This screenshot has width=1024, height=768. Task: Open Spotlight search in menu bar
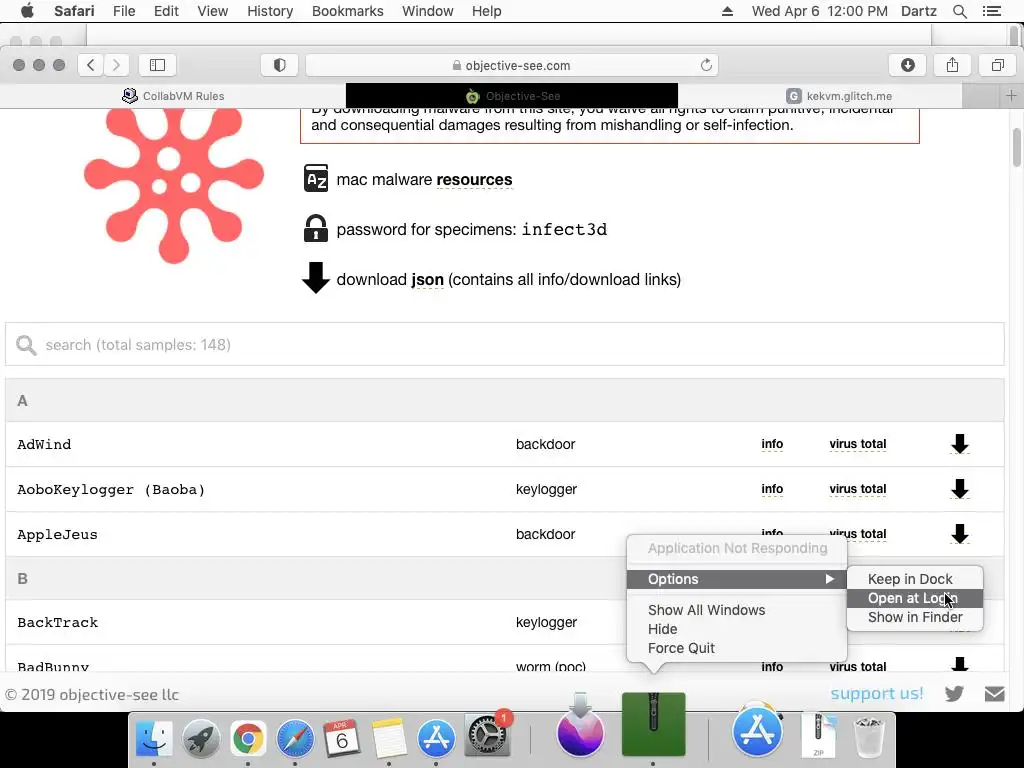959,11
